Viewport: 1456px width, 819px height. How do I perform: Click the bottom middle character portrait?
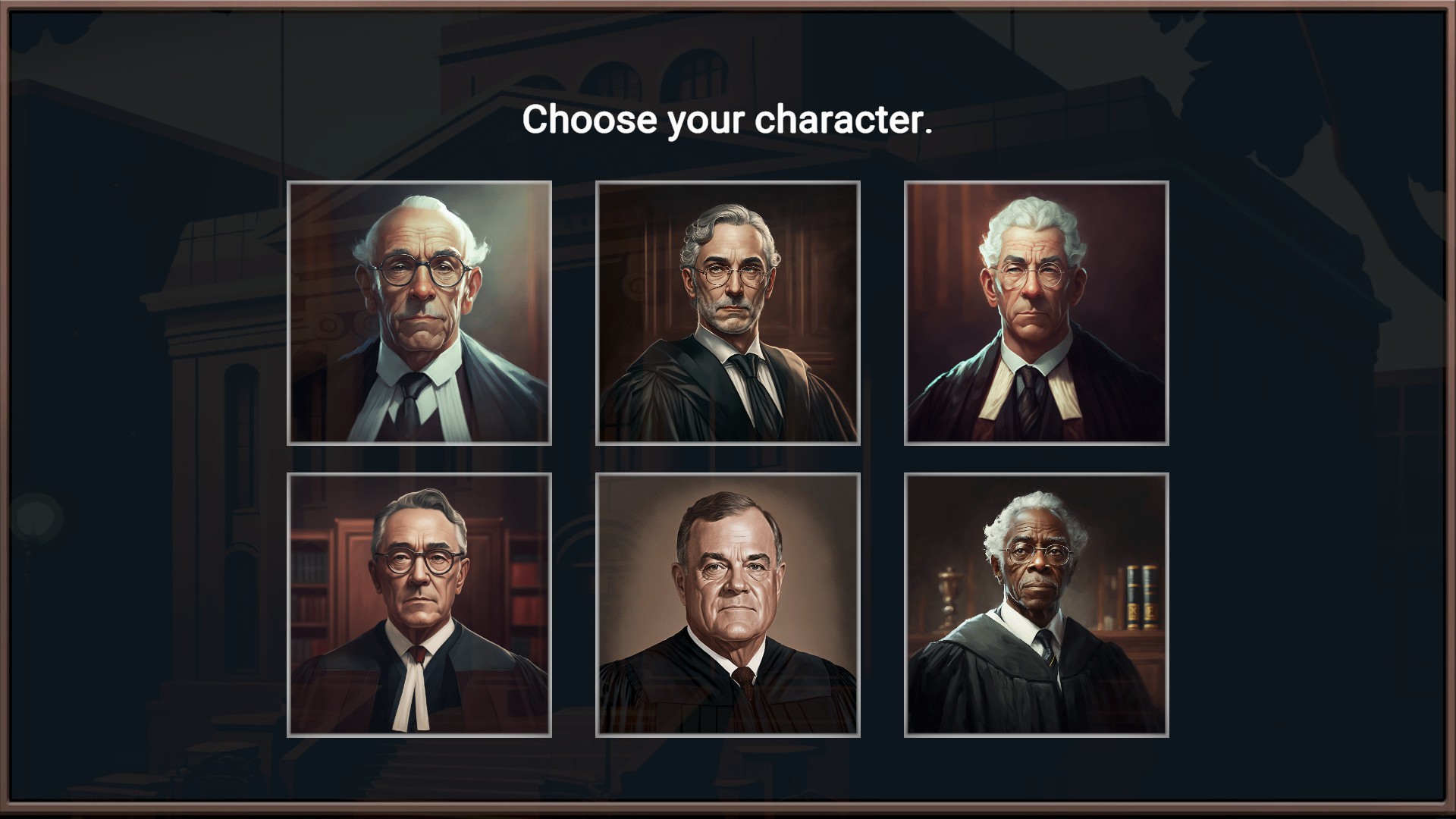[728, 604]
